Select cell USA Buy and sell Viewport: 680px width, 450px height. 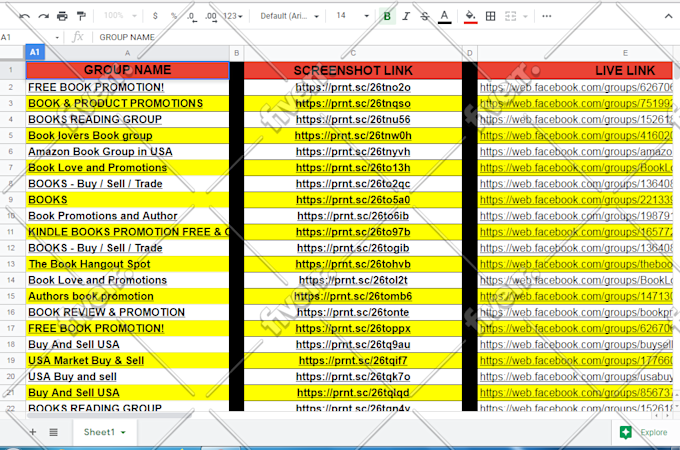128,377
